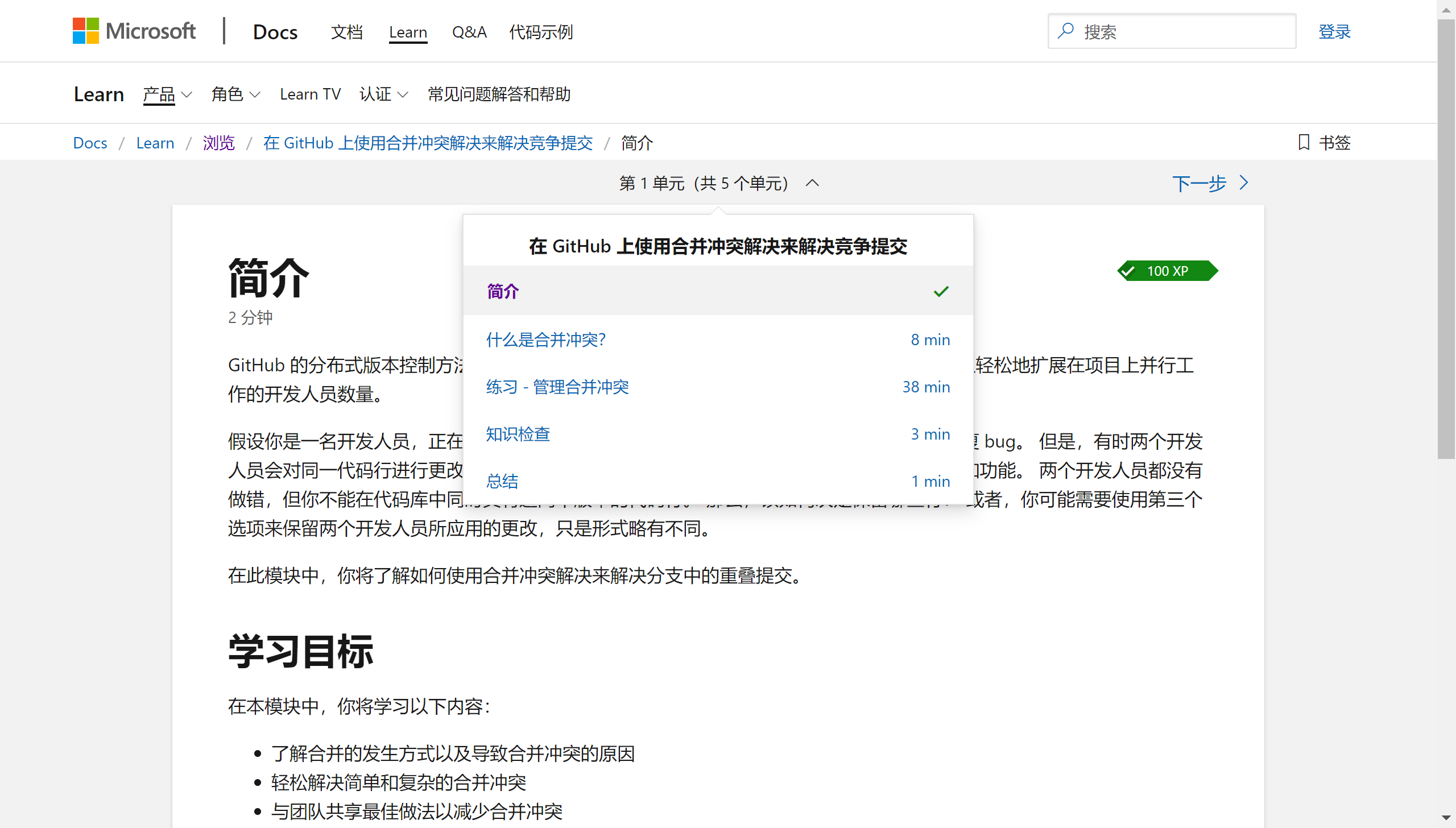Image resolution: width=1456 pixels, height=828 pixels.
Task: Click the 3 min duration text
Action: click(x=930, y=434)
